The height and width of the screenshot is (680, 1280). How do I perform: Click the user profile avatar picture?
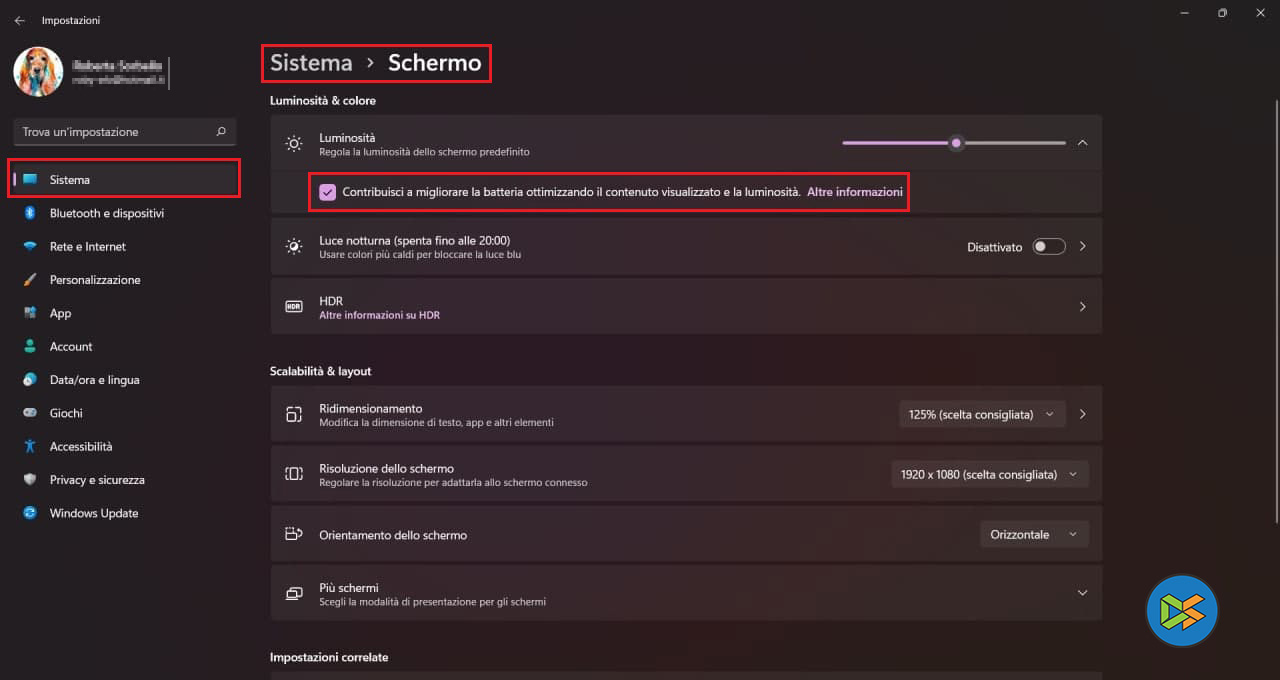[38, 72]
